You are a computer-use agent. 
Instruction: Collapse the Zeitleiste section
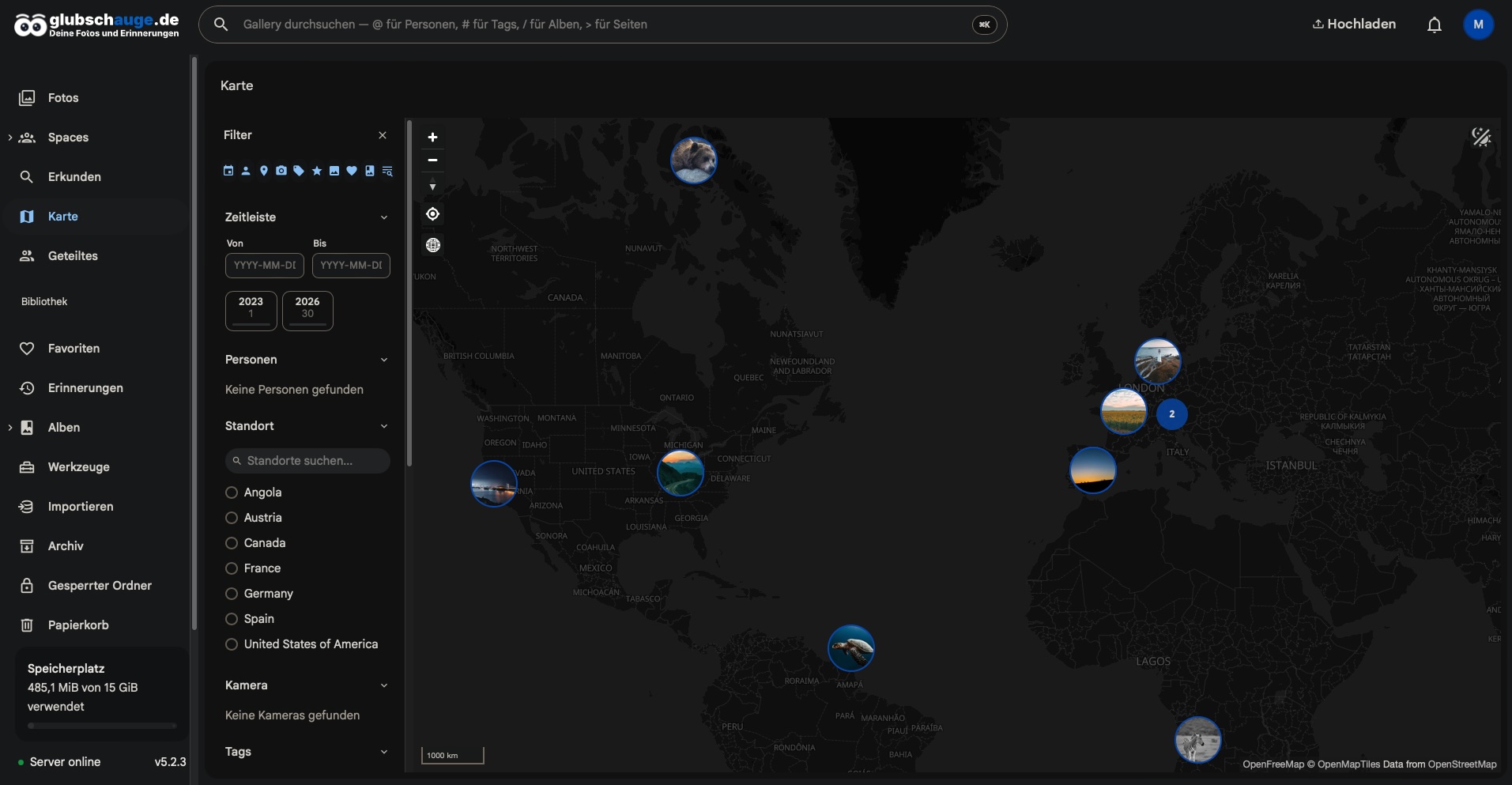tap(384, 217)
